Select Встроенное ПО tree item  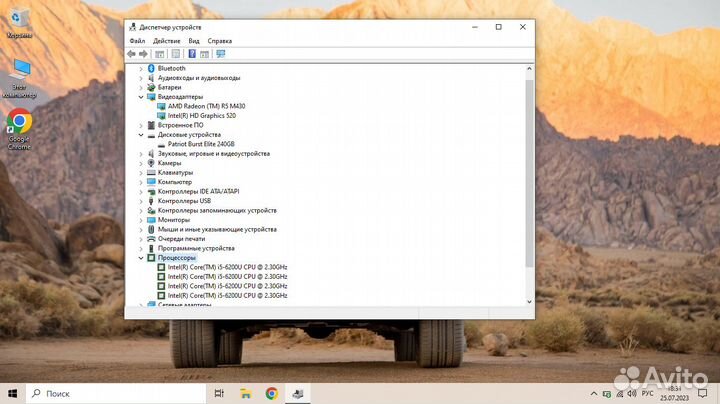tap(180, 125)
